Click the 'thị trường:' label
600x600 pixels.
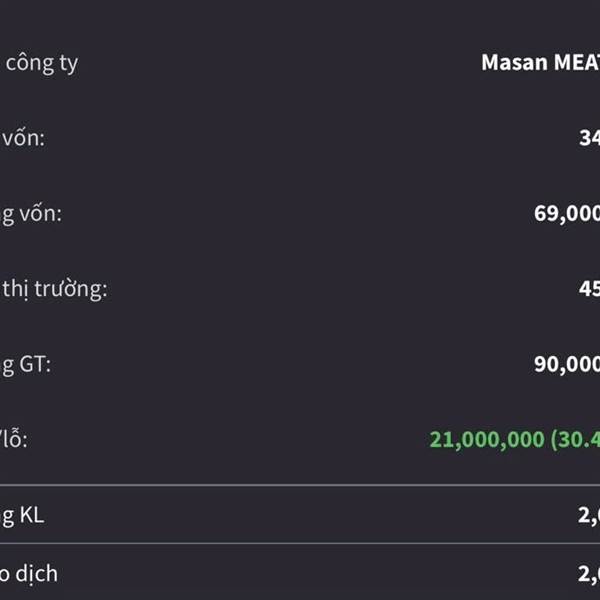click(x=55, y=289)
